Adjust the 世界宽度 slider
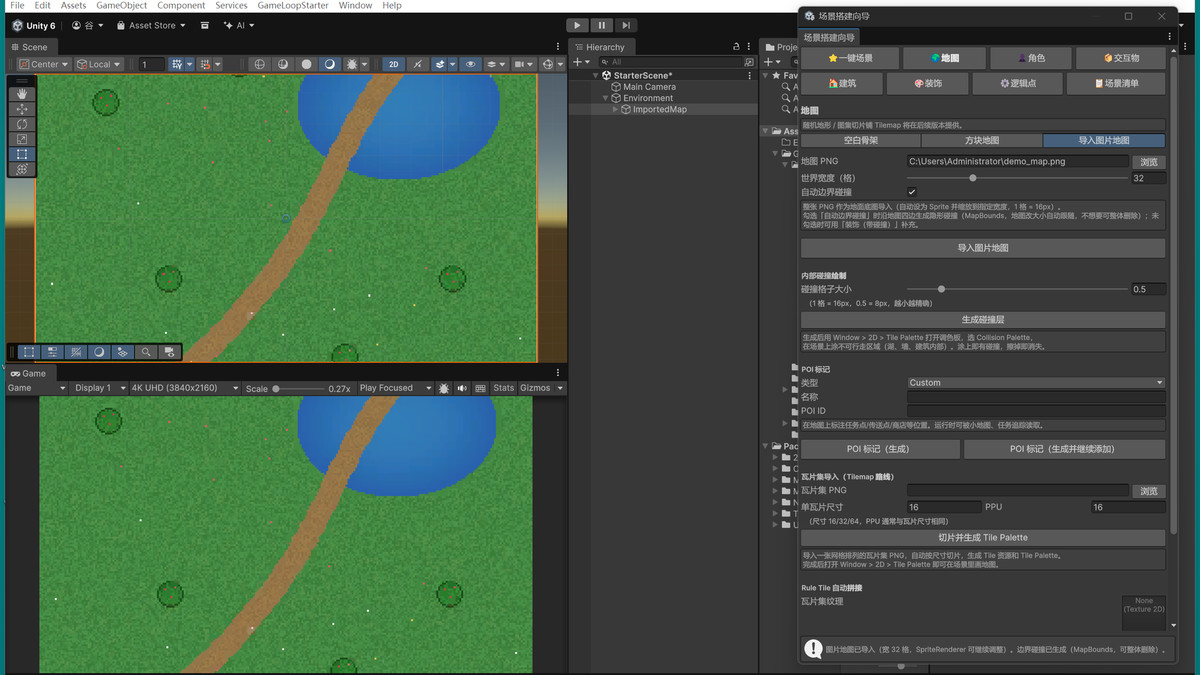 pyautogui.click(x=1017, y=178)
